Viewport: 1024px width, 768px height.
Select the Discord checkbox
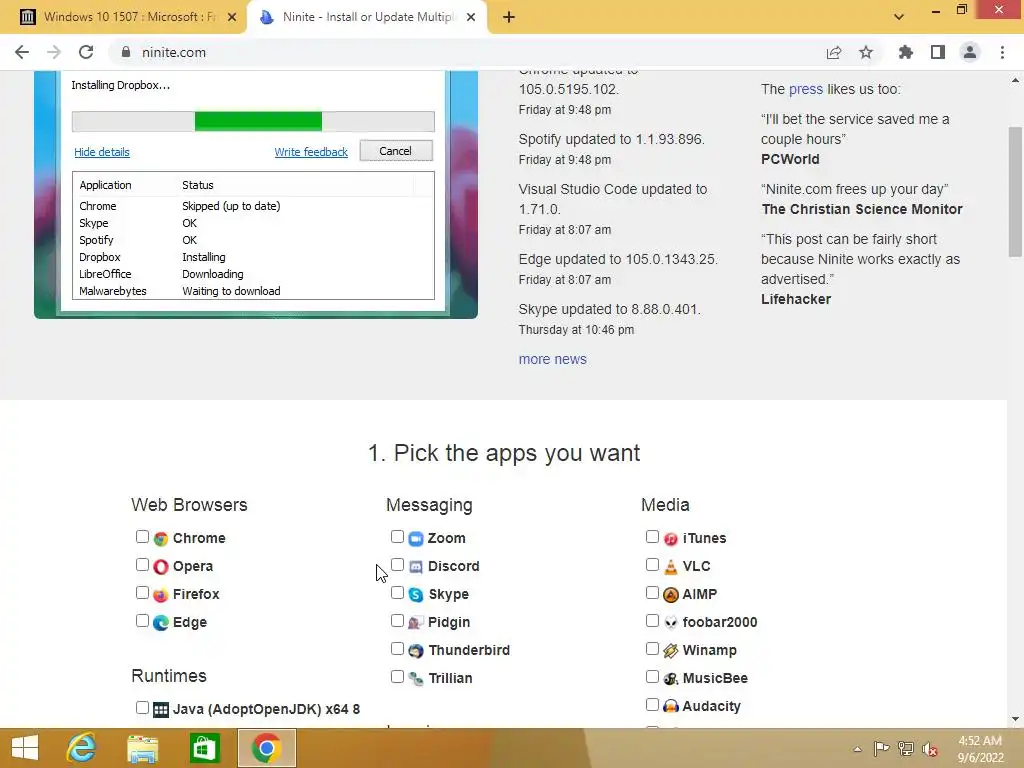click(397, 565)
